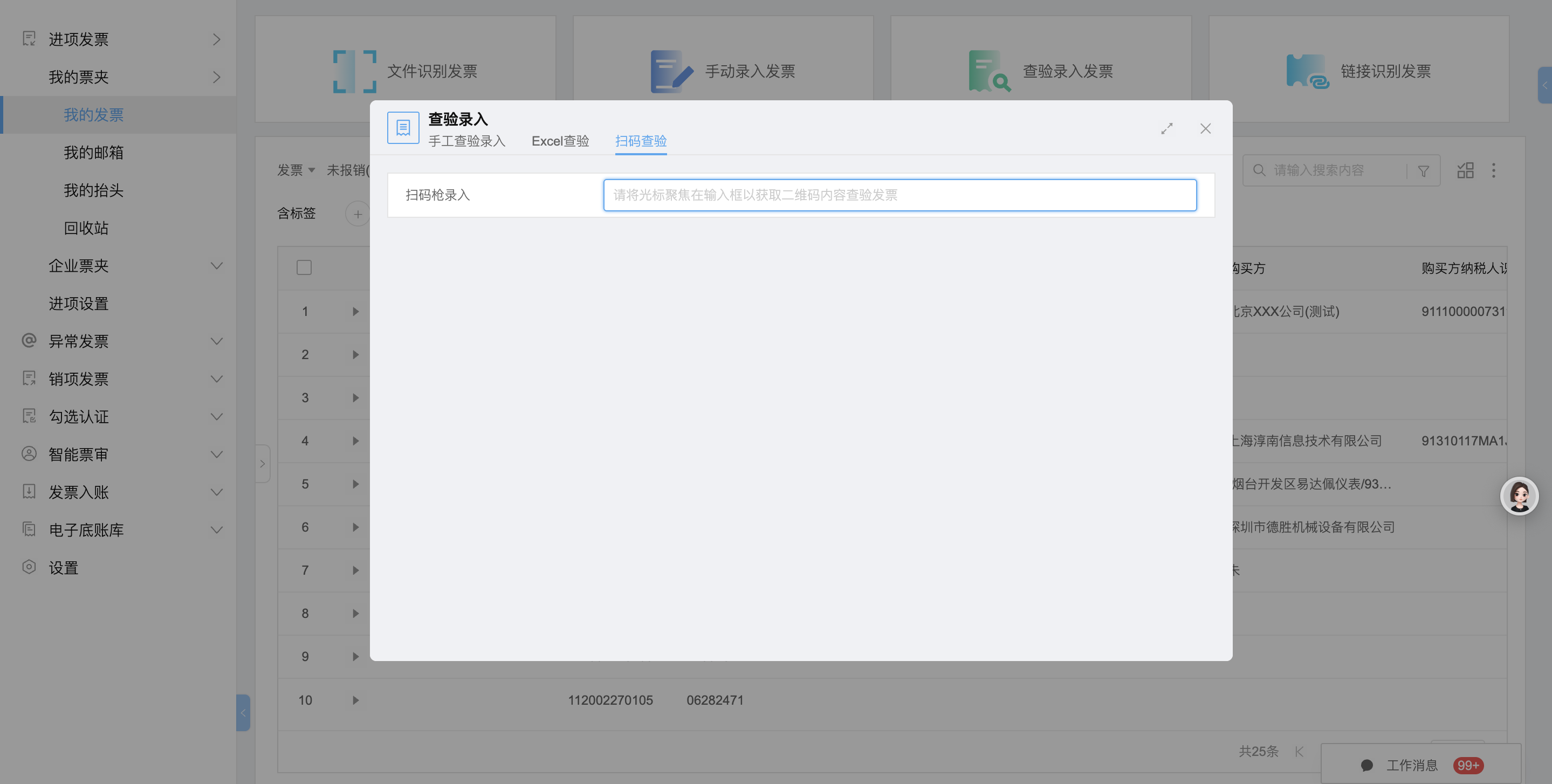The image size is (1552, 784).
Task: Click 上海淳南信息技术有限公司 cell
Action: click(1307, 441)
